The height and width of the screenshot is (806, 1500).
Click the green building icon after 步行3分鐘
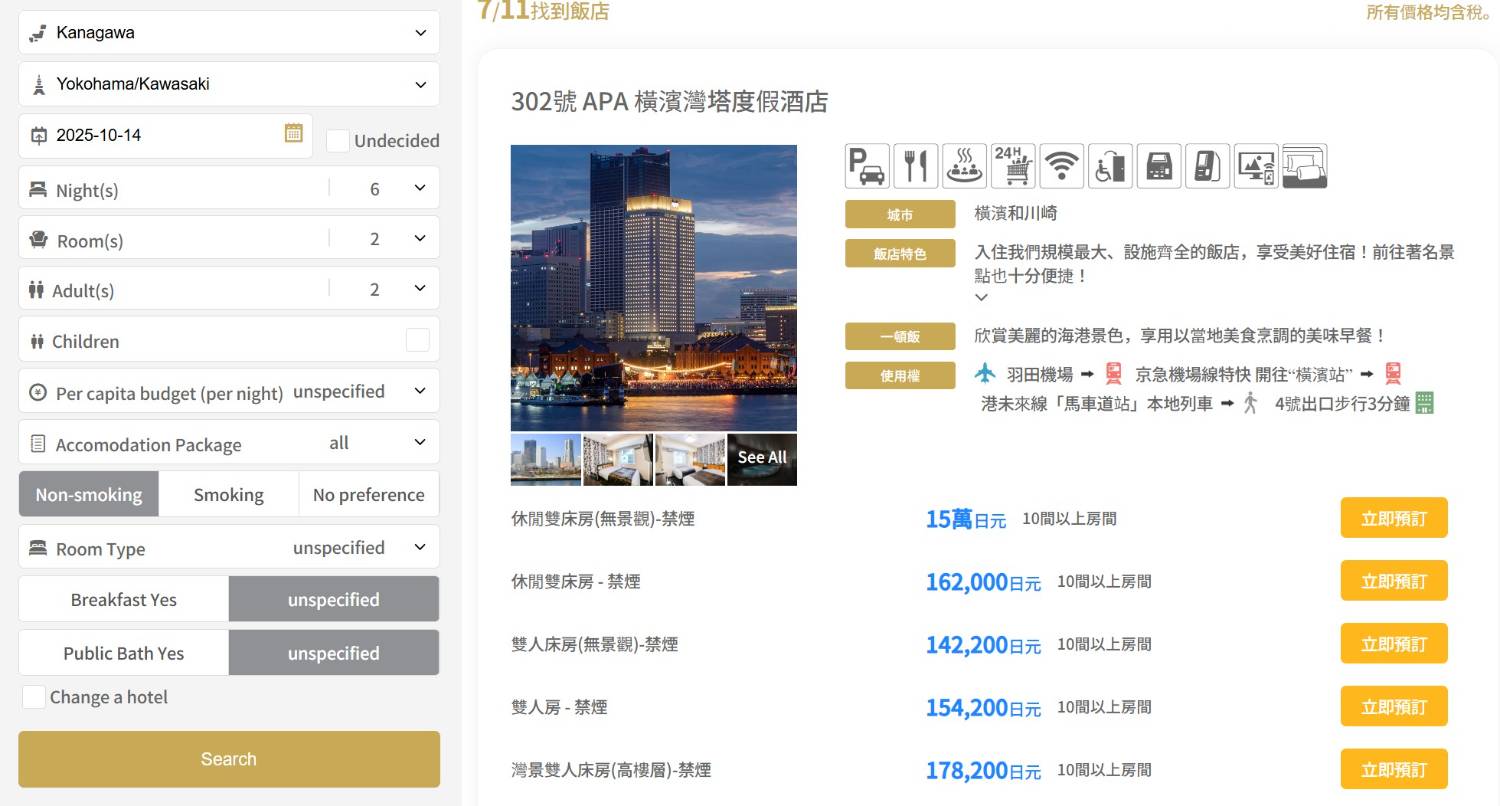tap(1425, 403)
